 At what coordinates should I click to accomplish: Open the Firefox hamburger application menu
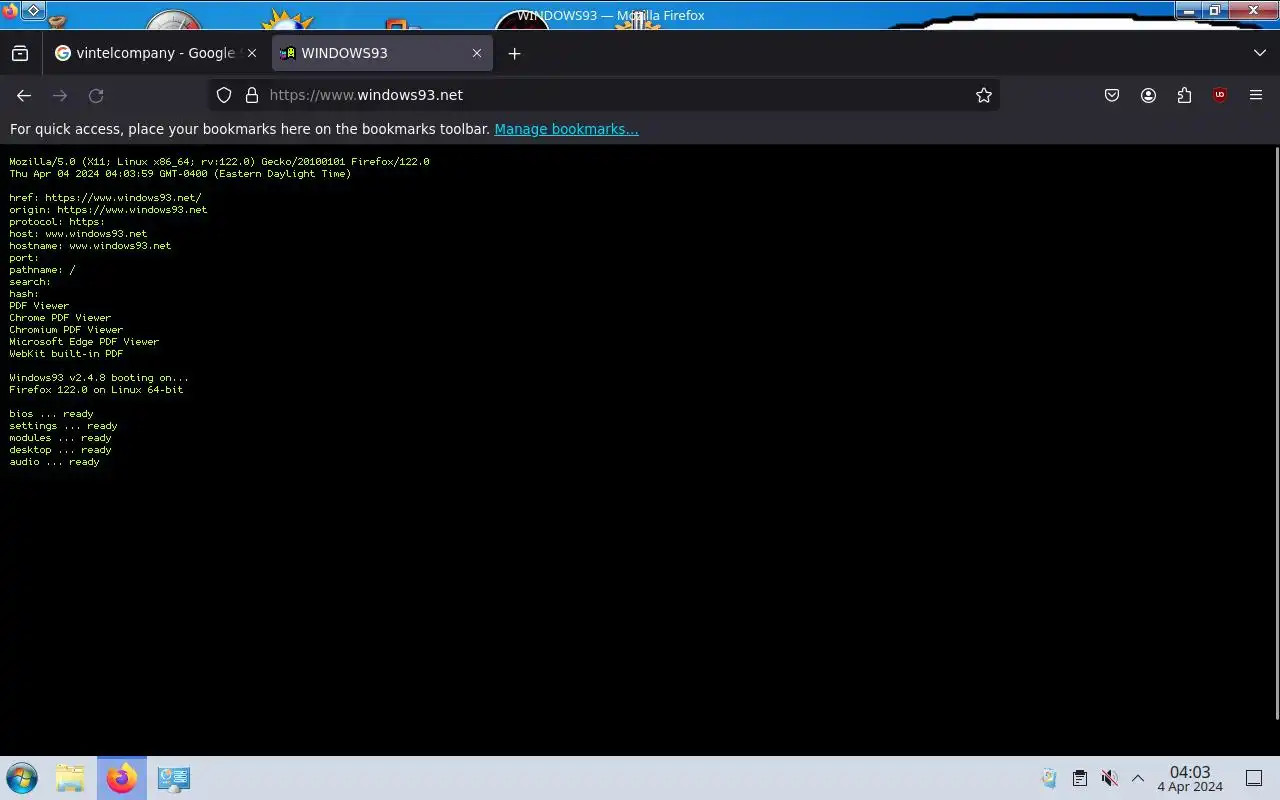click(1256, 95)
